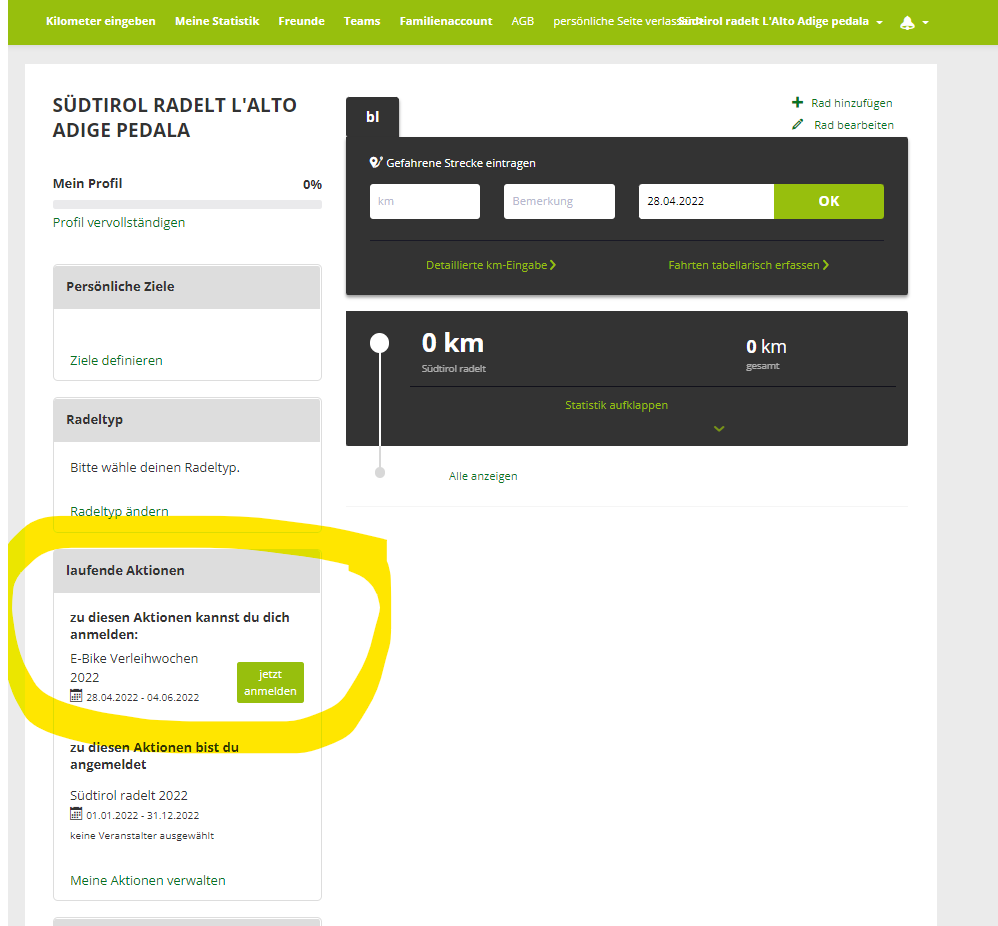Navigate to Teams
The width and height of the screenshot is (998, 926).
[362, 21]
